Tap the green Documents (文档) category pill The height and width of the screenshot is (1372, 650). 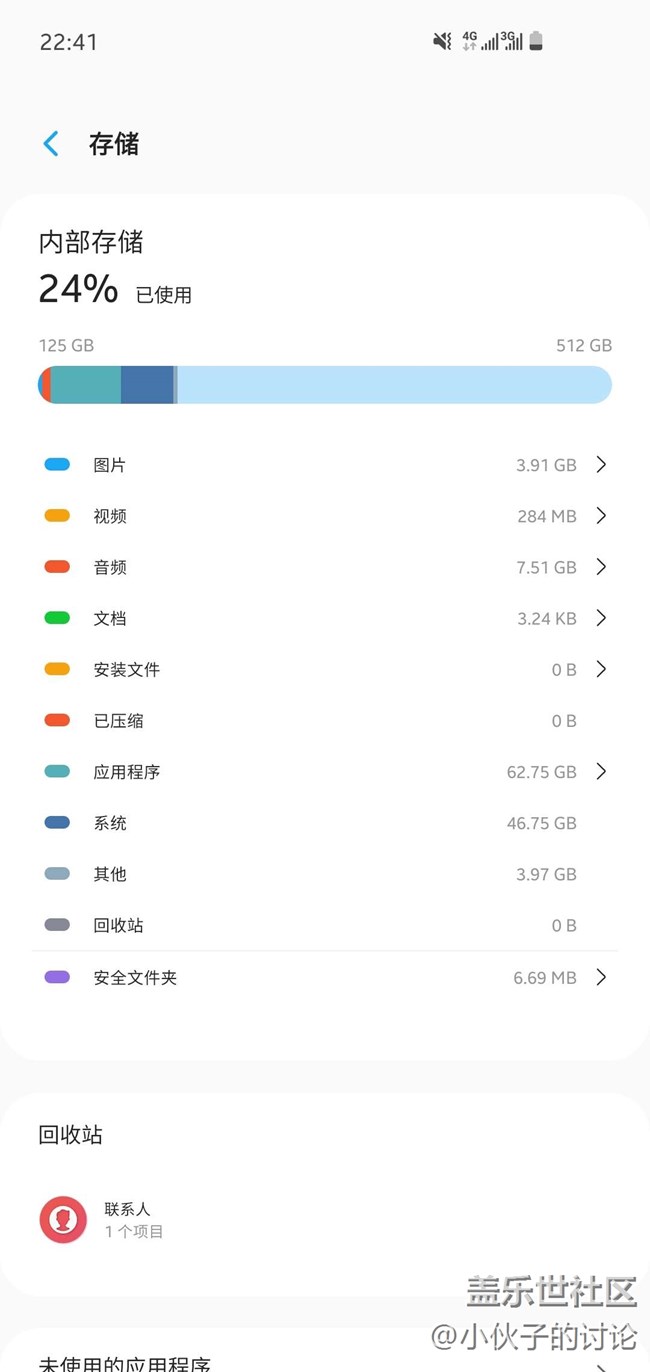57,618
